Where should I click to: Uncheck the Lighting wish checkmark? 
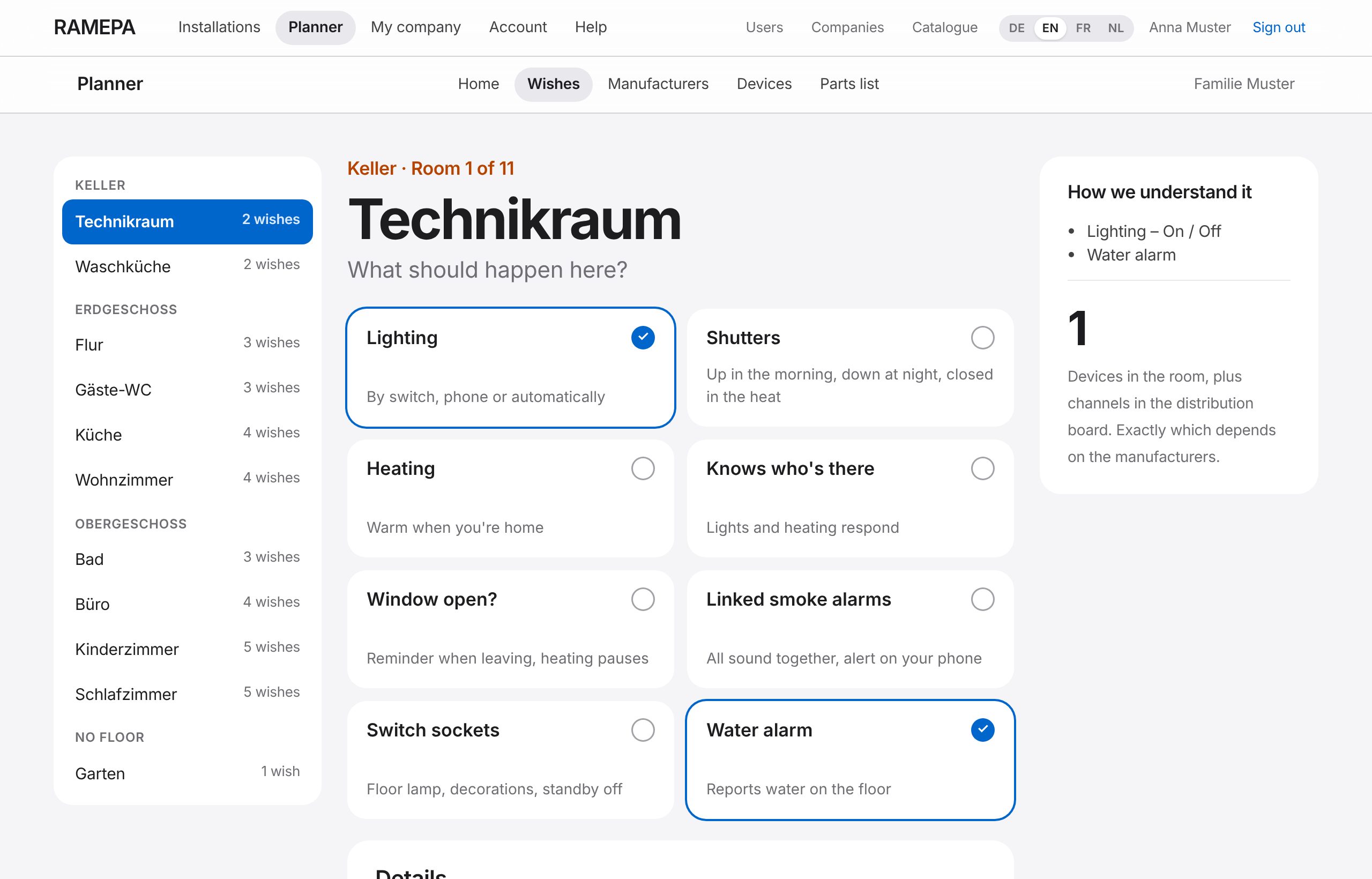(x=643, y=337)
